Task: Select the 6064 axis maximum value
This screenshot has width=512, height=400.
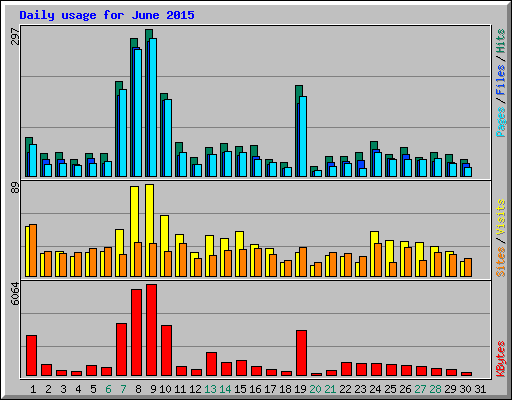Action: pyautogui.click(x=15, y=294)
